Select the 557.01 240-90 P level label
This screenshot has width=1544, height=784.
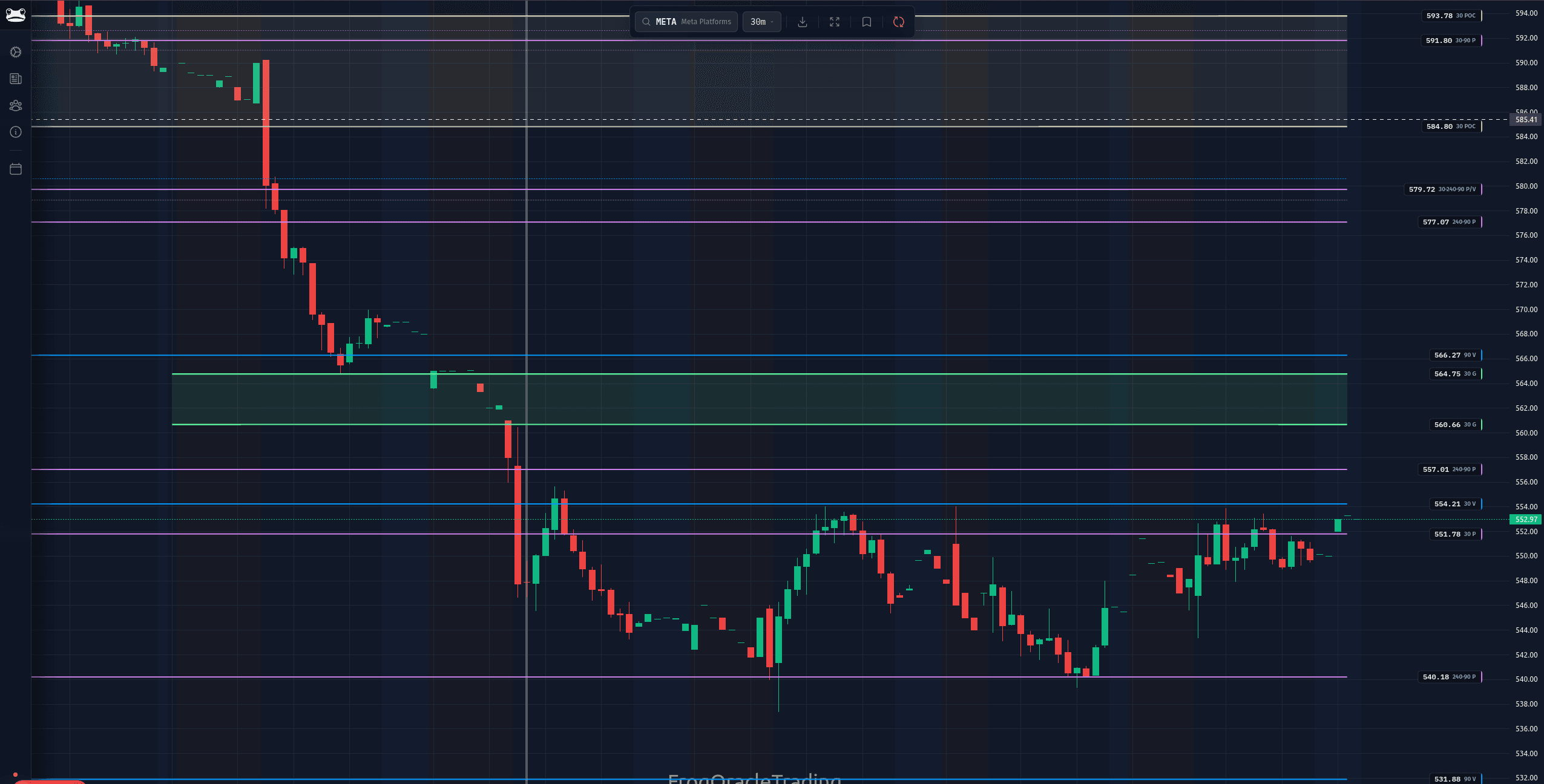[x=1450, y=469]
